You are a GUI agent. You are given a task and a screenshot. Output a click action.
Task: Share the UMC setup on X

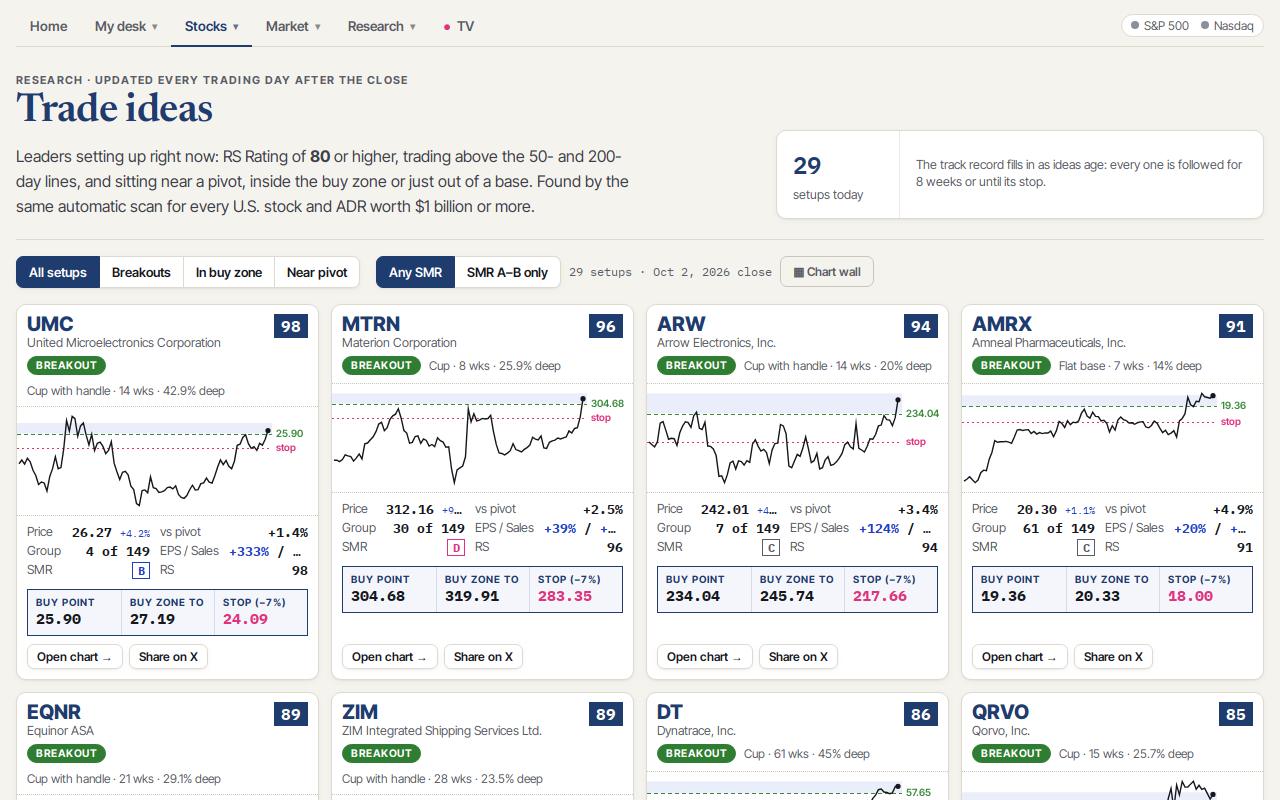168,657
